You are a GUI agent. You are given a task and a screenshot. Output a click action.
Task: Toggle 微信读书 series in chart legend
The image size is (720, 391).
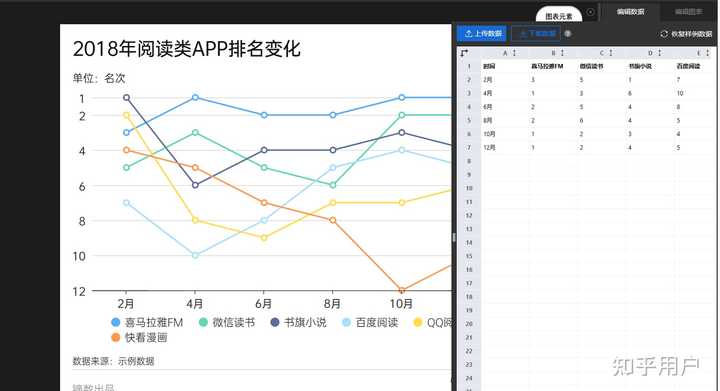(x=226, y=323)
